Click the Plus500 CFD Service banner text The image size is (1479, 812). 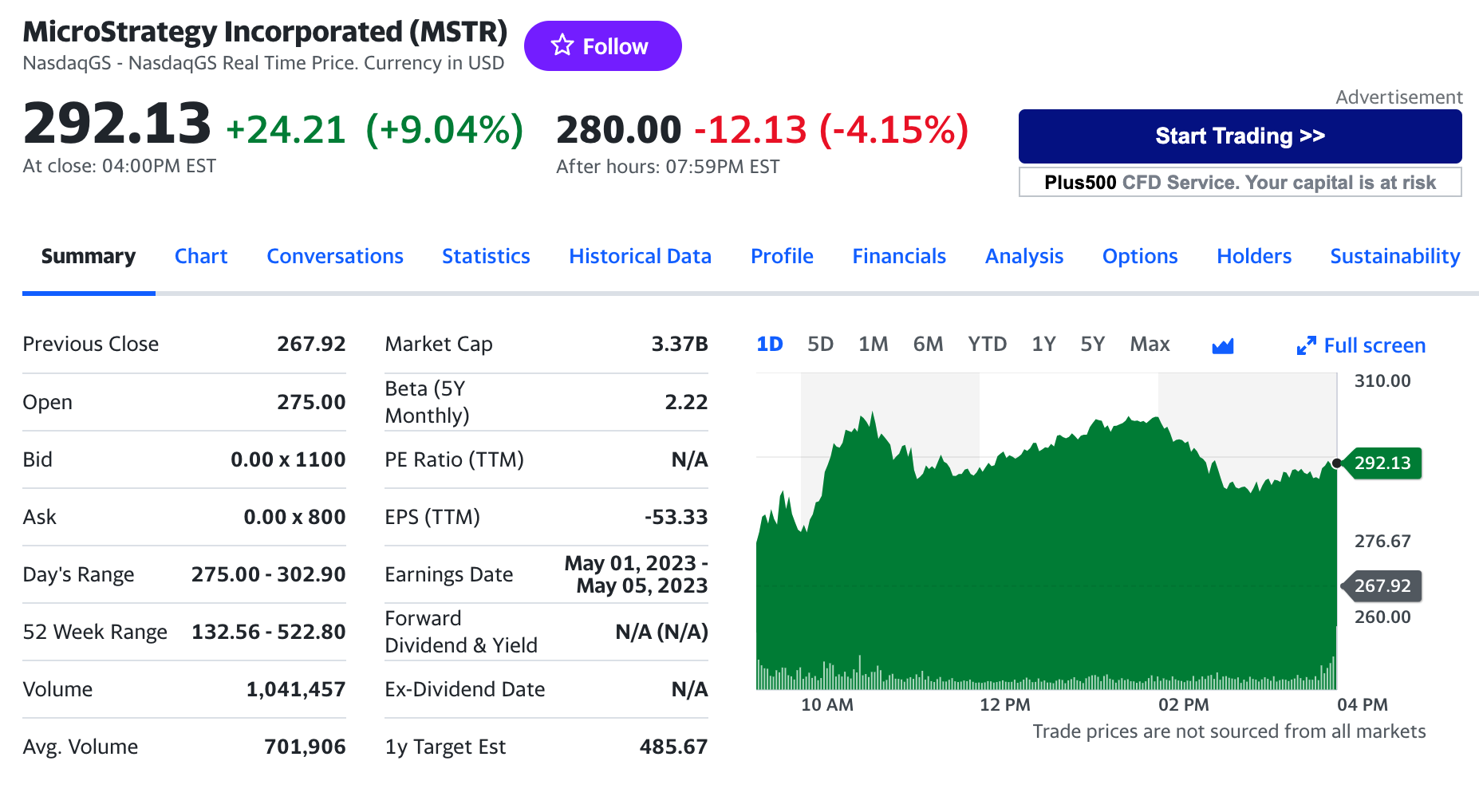tap(1240, 183)
